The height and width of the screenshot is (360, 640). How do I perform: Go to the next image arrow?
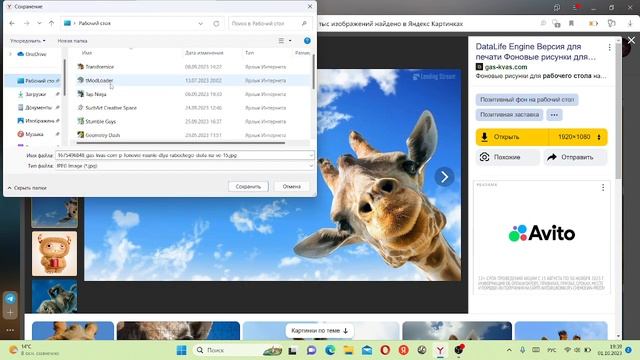[x=444, y=177]
